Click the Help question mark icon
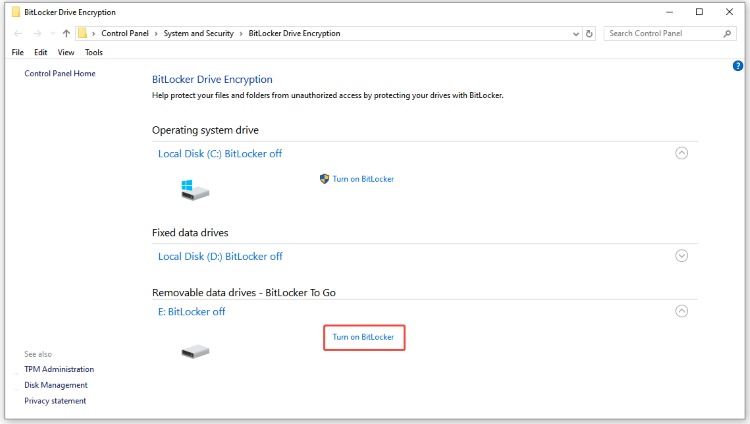This screenshot has height=424, width=750. click(x=738, y=66)
